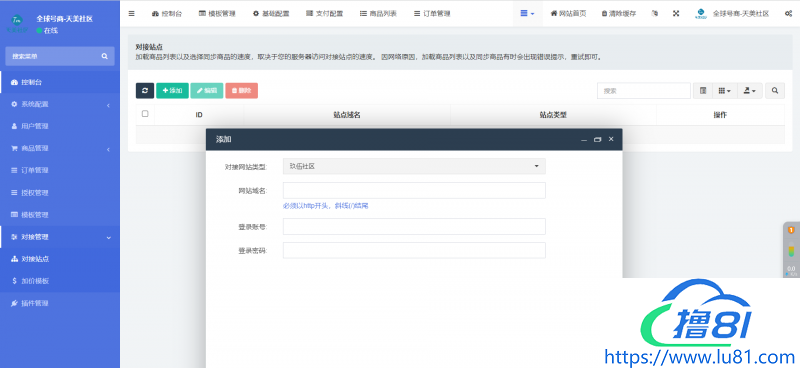Viewport: 800px width, 368px height.
Task: Toggle fullscreen with the expand-arrows icon
Action: tap(676, 14)
